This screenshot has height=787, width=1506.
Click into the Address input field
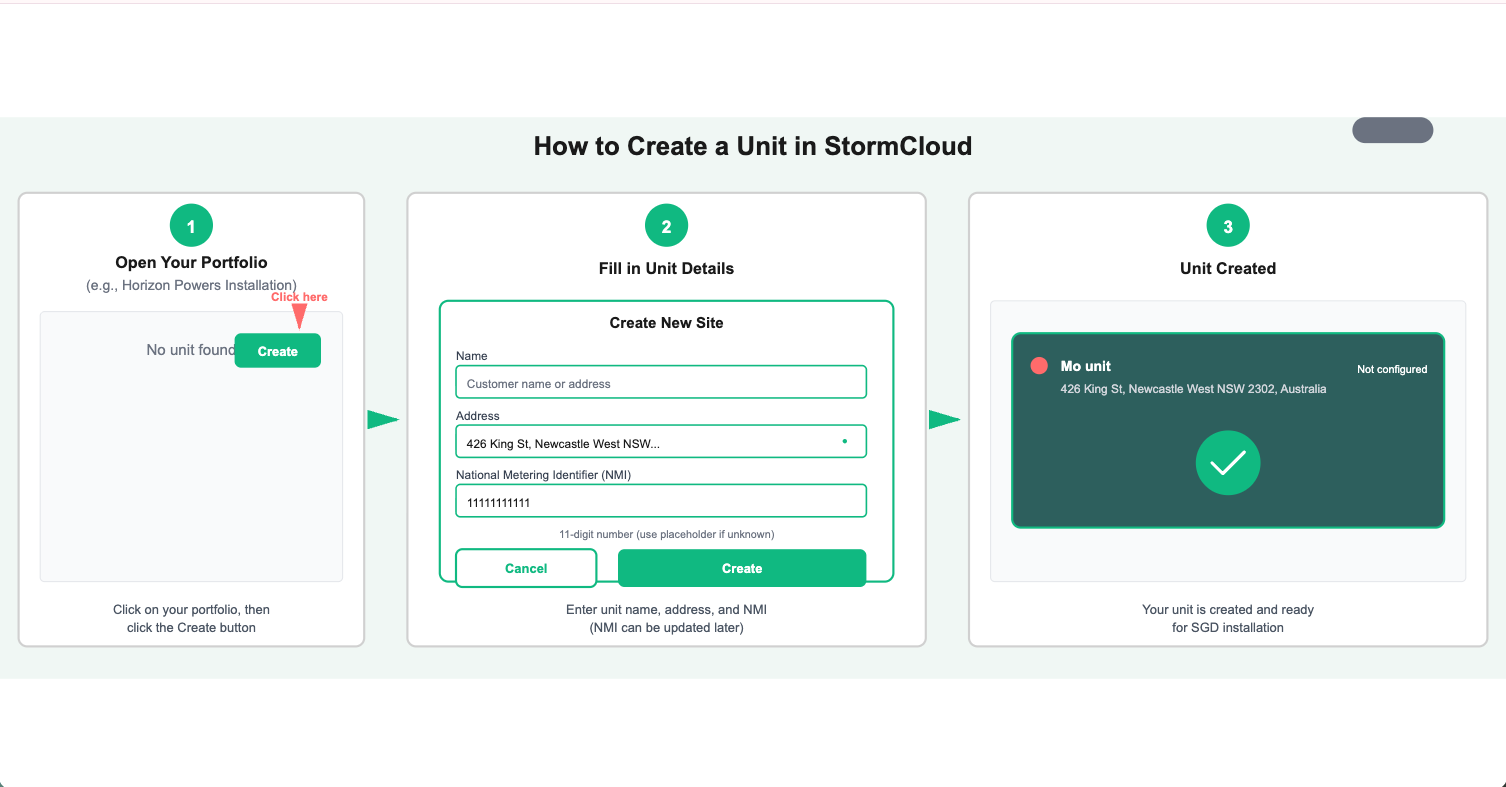coord(661,442)
